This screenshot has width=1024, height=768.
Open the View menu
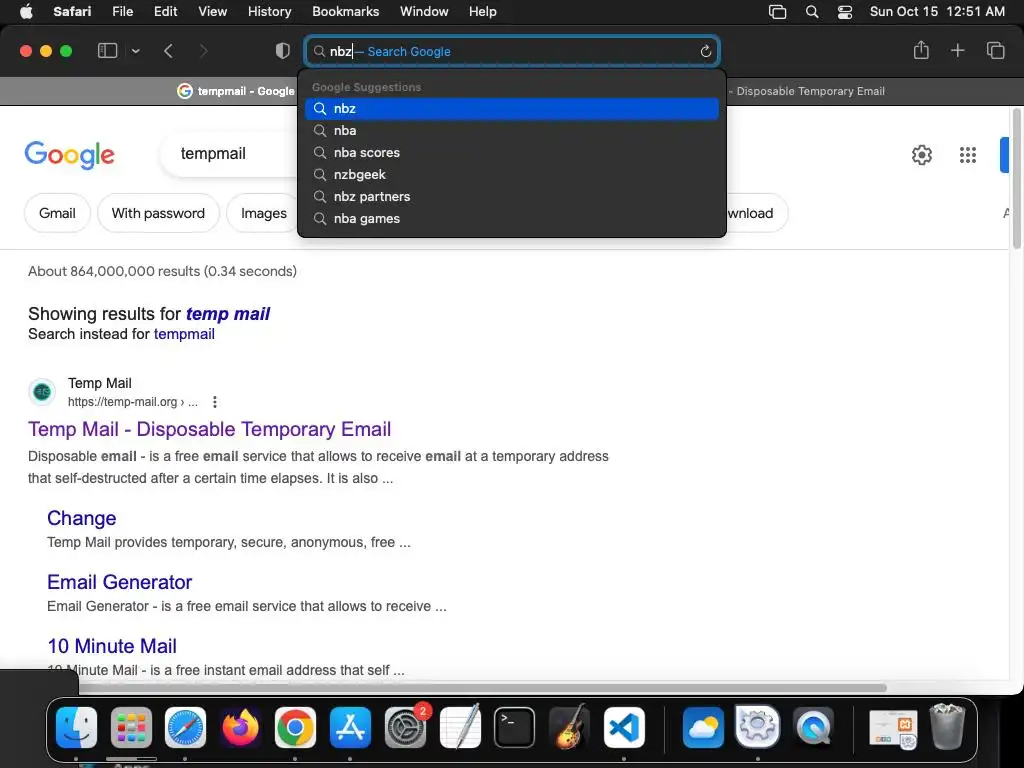click(212, 11)
